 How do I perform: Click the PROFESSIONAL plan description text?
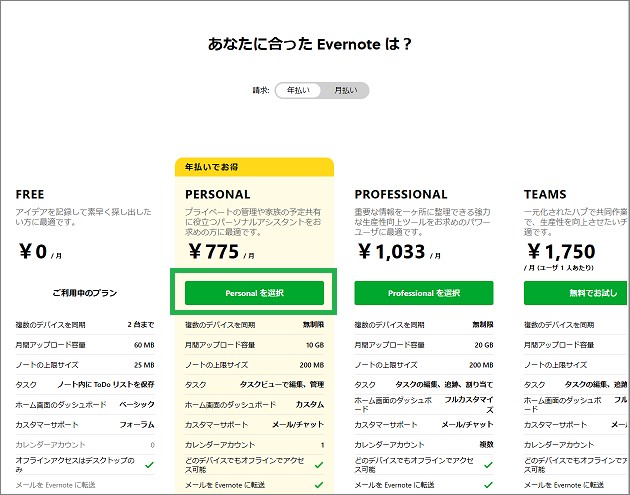tap(422, 222)
